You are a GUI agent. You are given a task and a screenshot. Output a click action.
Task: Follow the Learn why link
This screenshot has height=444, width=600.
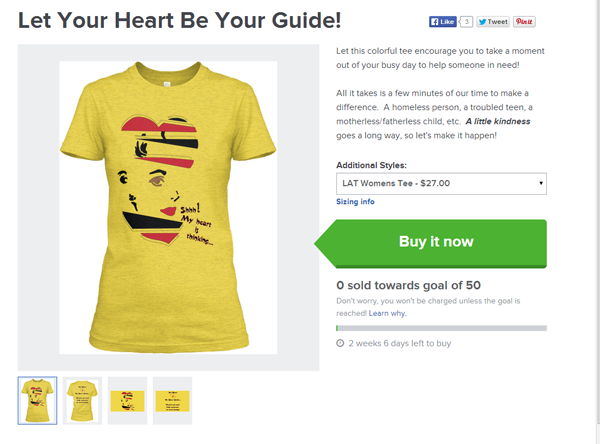[x=387, y=313]
